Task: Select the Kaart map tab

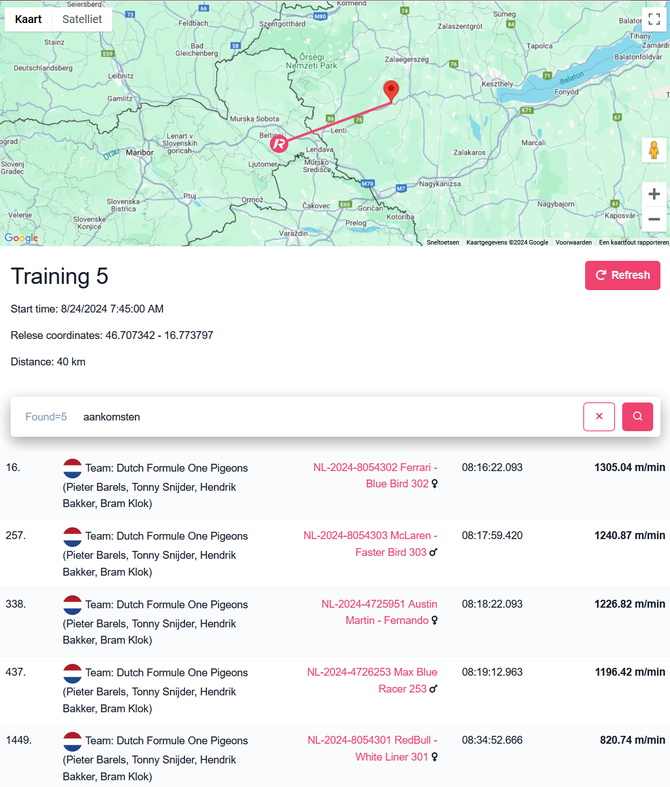Action: click(28, 19)
